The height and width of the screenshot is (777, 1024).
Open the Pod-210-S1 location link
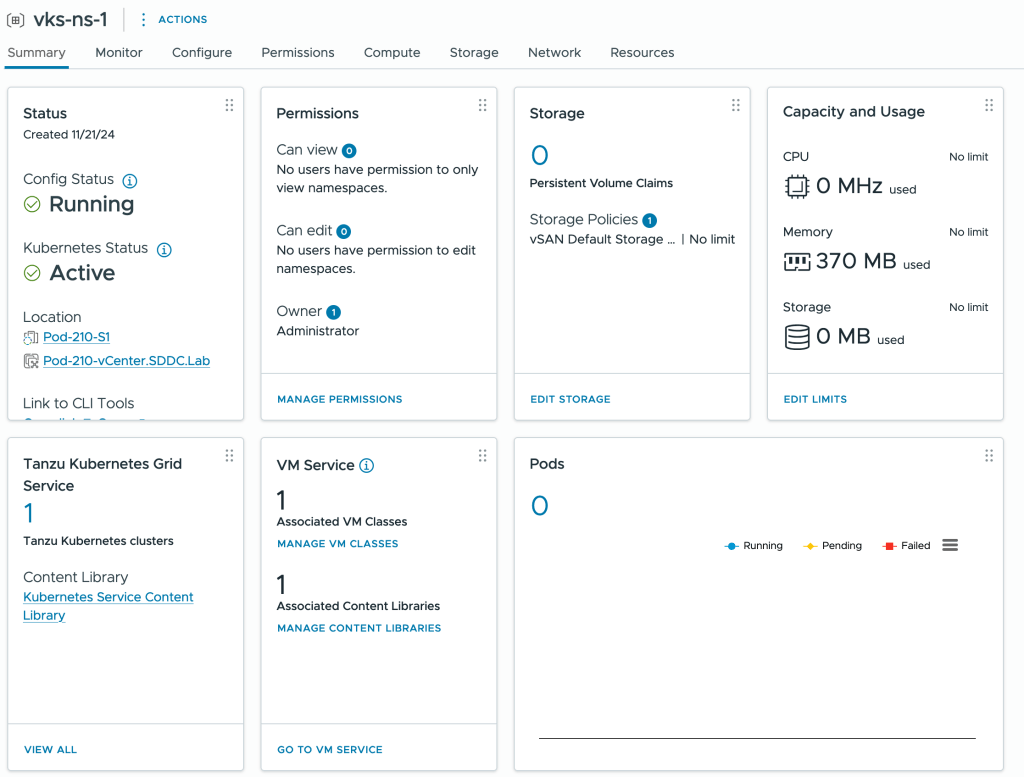(76, 337)
